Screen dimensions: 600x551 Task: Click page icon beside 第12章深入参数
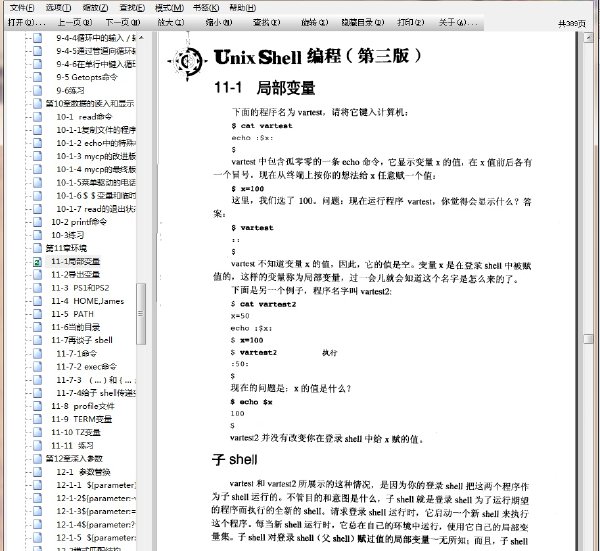point(37,458)
